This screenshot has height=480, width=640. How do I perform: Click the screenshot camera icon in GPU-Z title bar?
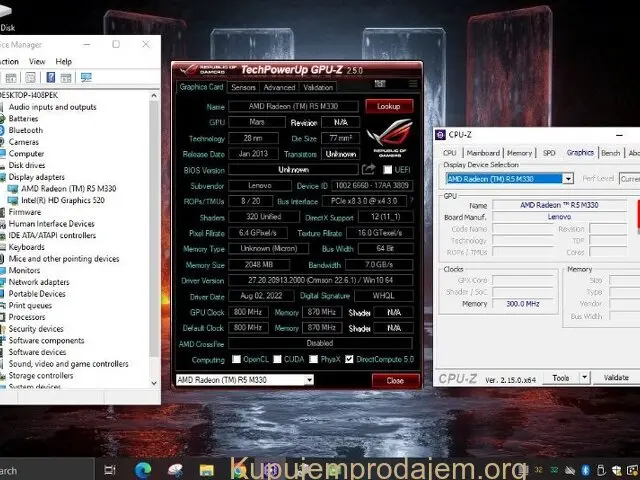(x=382, y=84)
